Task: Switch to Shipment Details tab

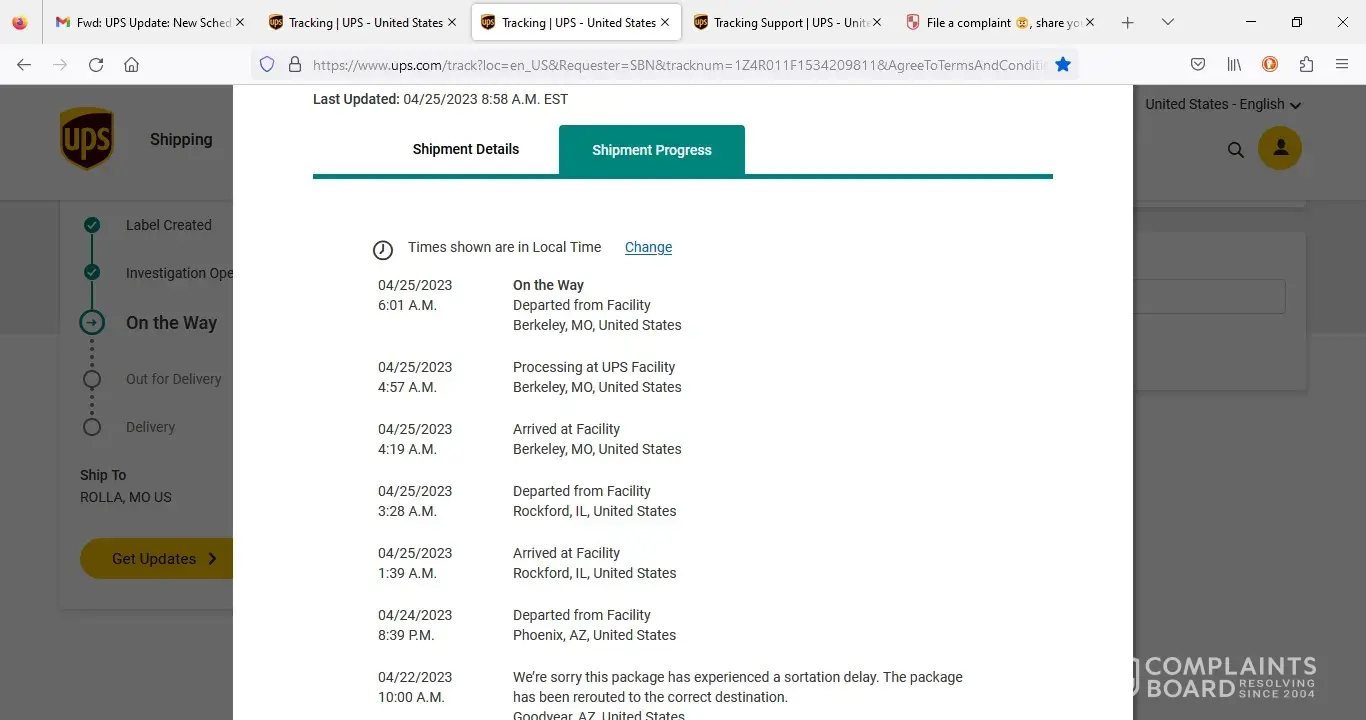Action: click(x=465, y=149)
